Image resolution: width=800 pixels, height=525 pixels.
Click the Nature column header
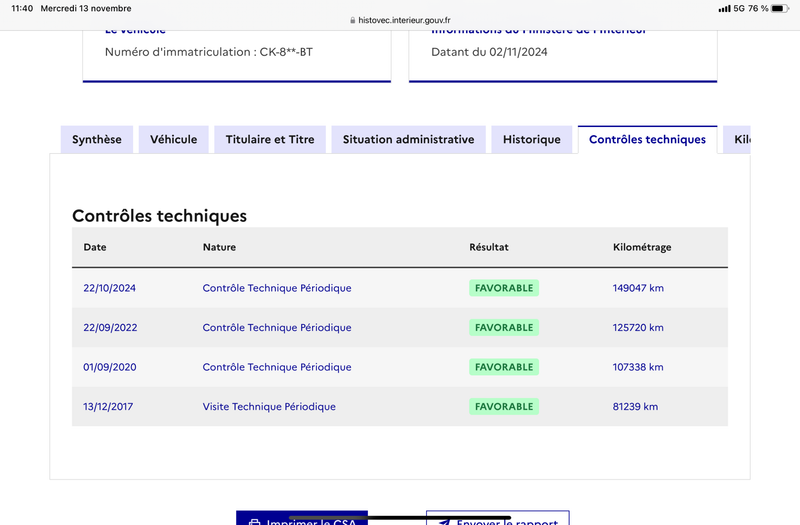click(x=219, y=247)
